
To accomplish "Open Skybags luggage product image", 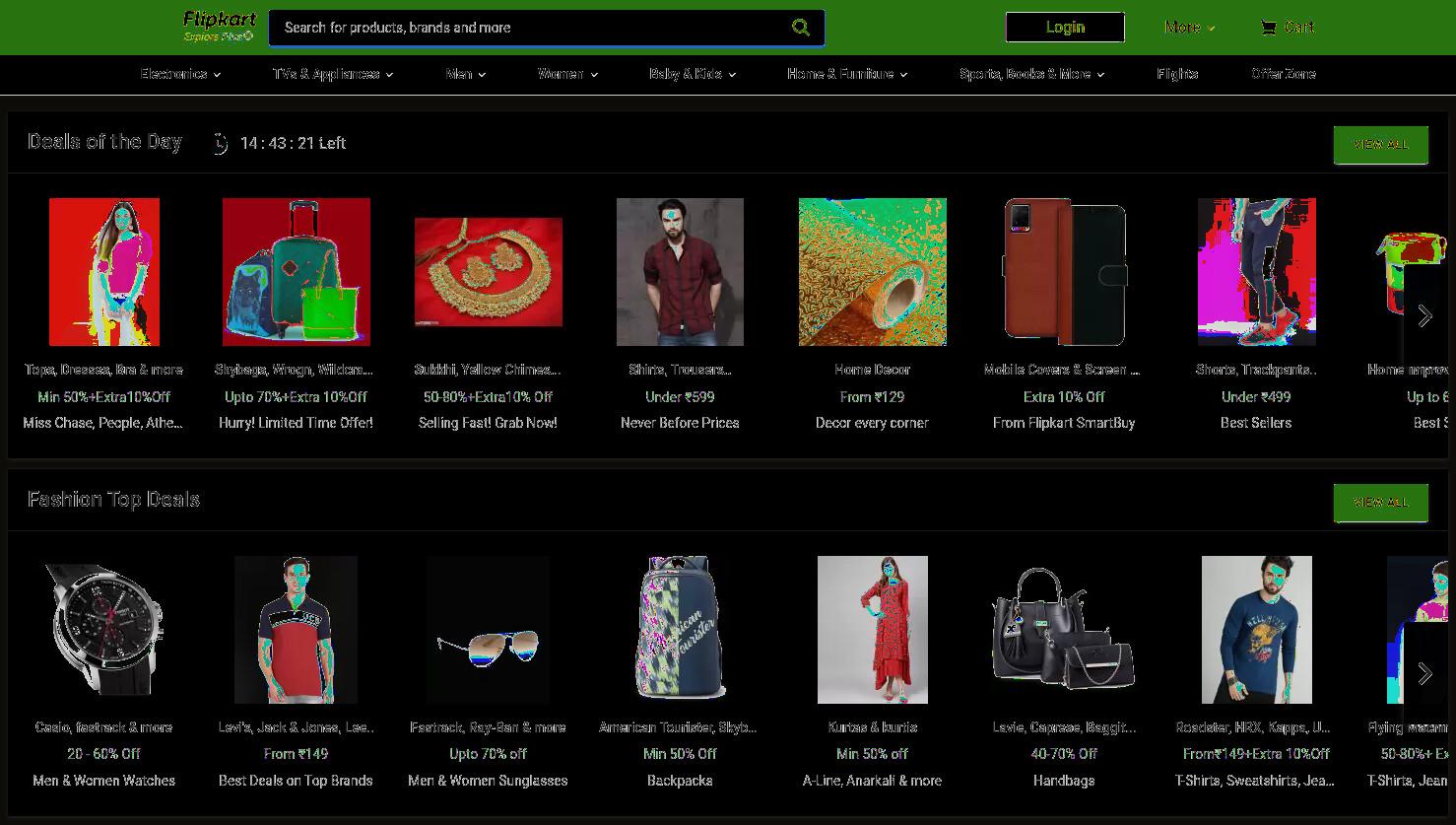I will [297, 272].
